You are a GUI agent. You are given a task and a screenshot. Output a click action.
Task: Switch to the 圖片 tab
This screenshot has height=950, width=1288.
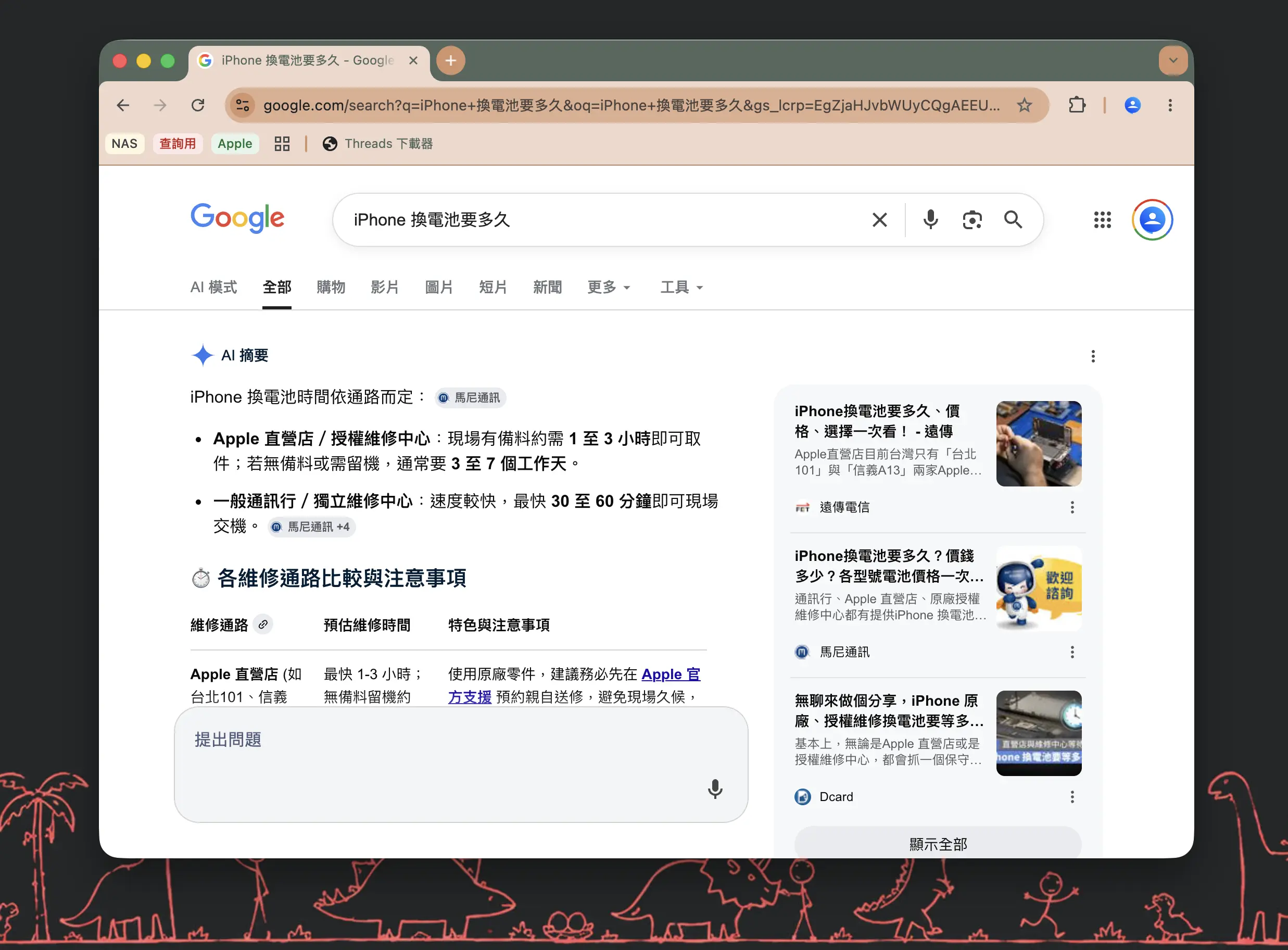pyautogui.click(x=439, y=287)
